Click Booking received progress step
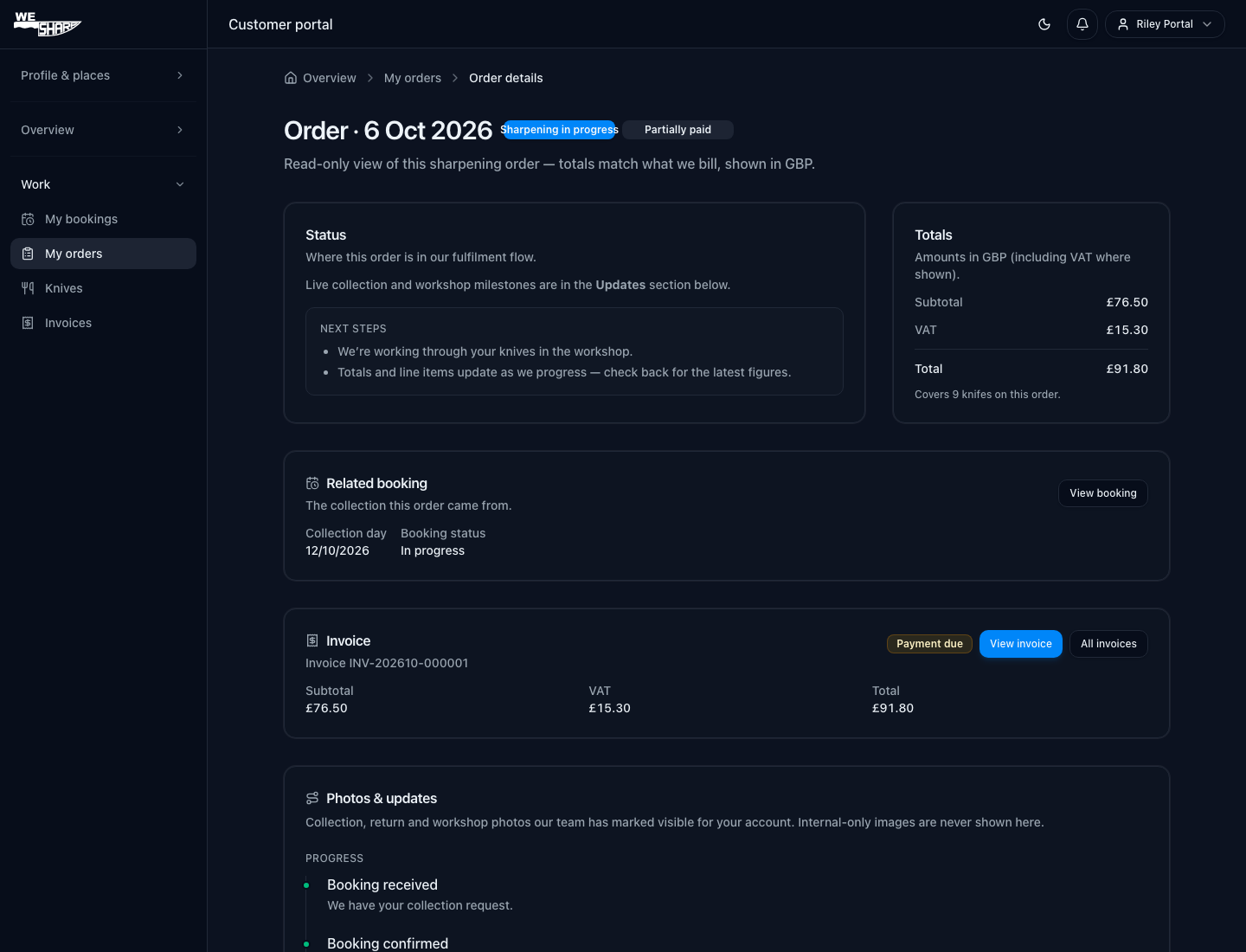This screenshot has width=1246, height=952. [x=382, y=884]
